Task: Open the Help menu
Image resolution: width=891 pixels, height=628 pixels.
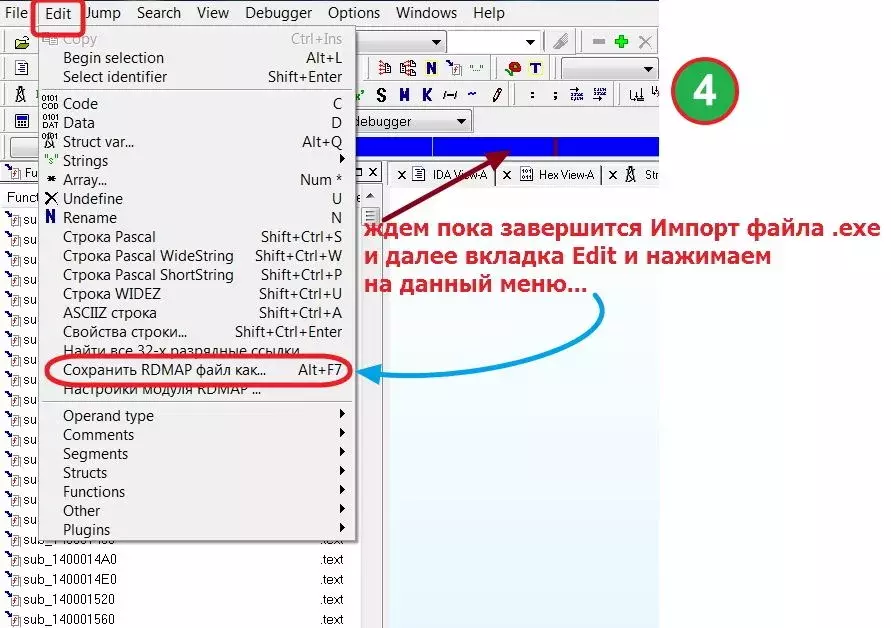Action: click(489, 13)
